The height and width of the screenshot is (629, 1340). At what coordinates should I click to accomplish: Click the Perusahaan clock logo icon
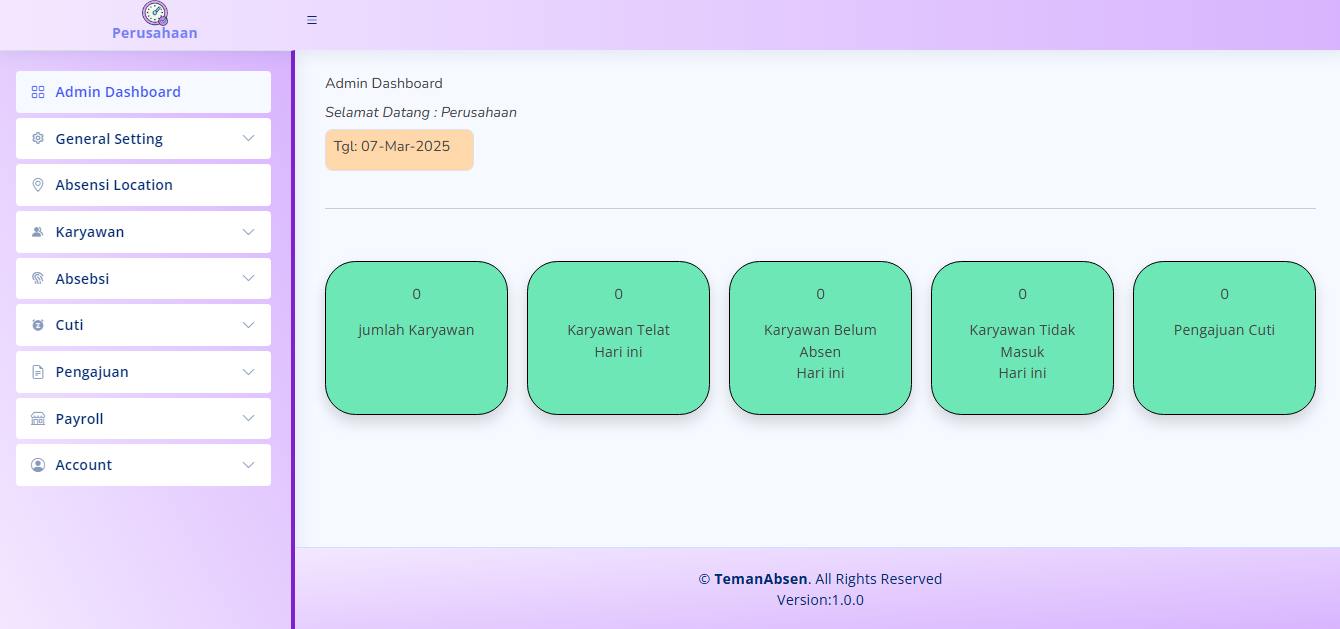tap(155, 13)
